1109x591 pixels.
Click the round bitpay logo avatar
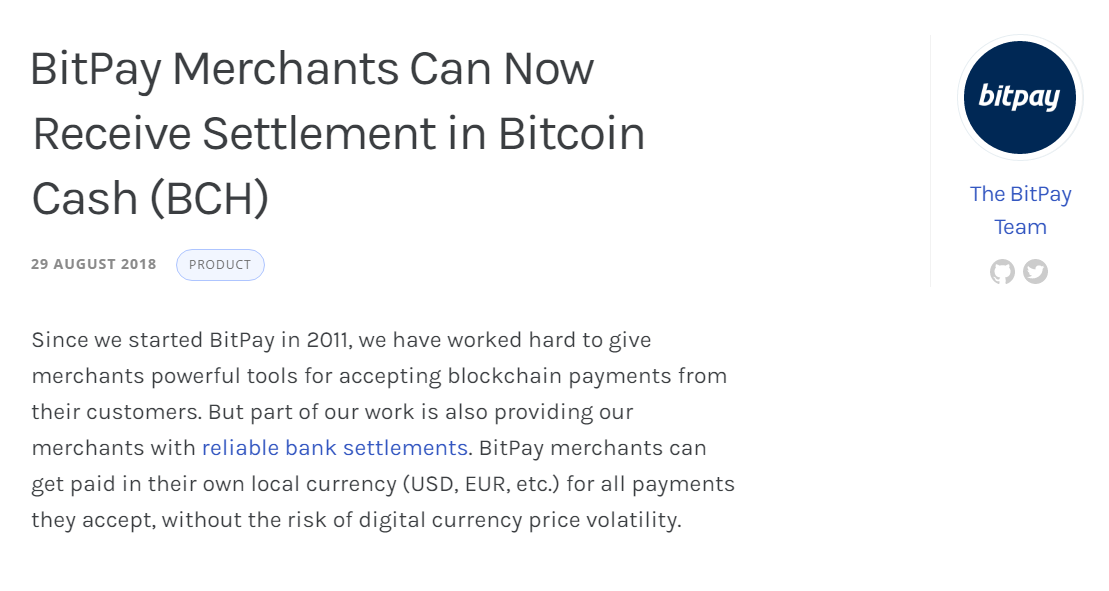point(1020,98)
